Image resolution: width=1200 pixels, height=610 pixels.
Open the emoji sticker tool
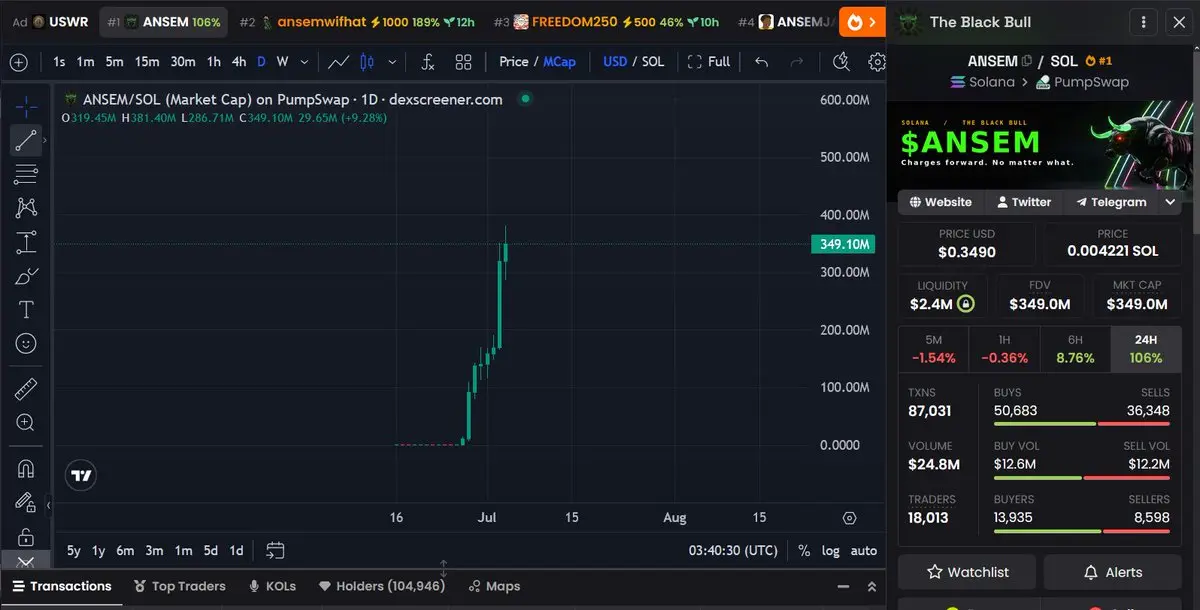(26, 344)
